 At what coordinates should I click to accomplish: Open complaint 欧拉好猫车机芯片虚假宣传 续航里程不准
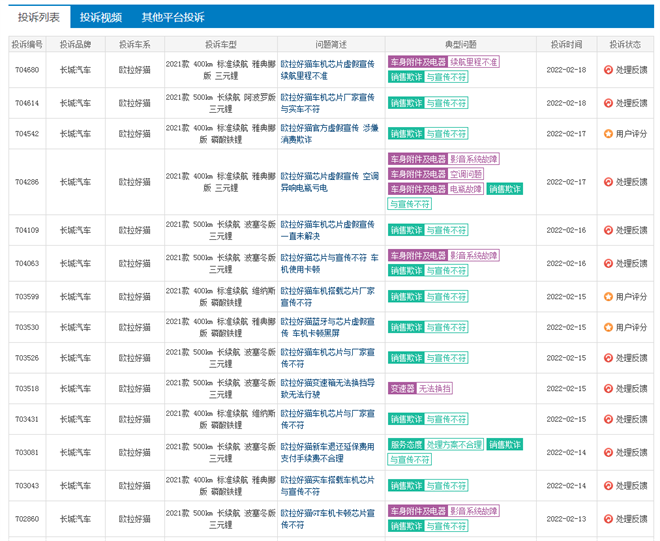327,70
